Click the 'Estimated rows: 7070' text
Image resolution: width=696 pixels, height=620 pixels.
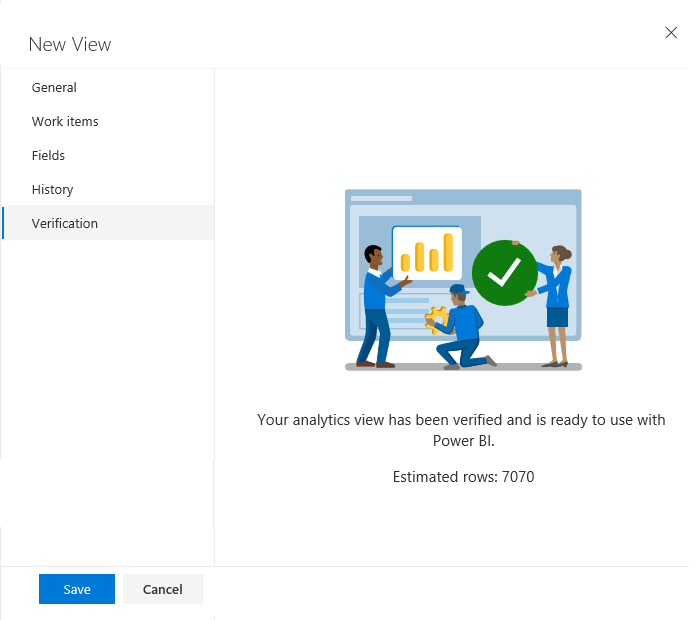pos(463,477)
